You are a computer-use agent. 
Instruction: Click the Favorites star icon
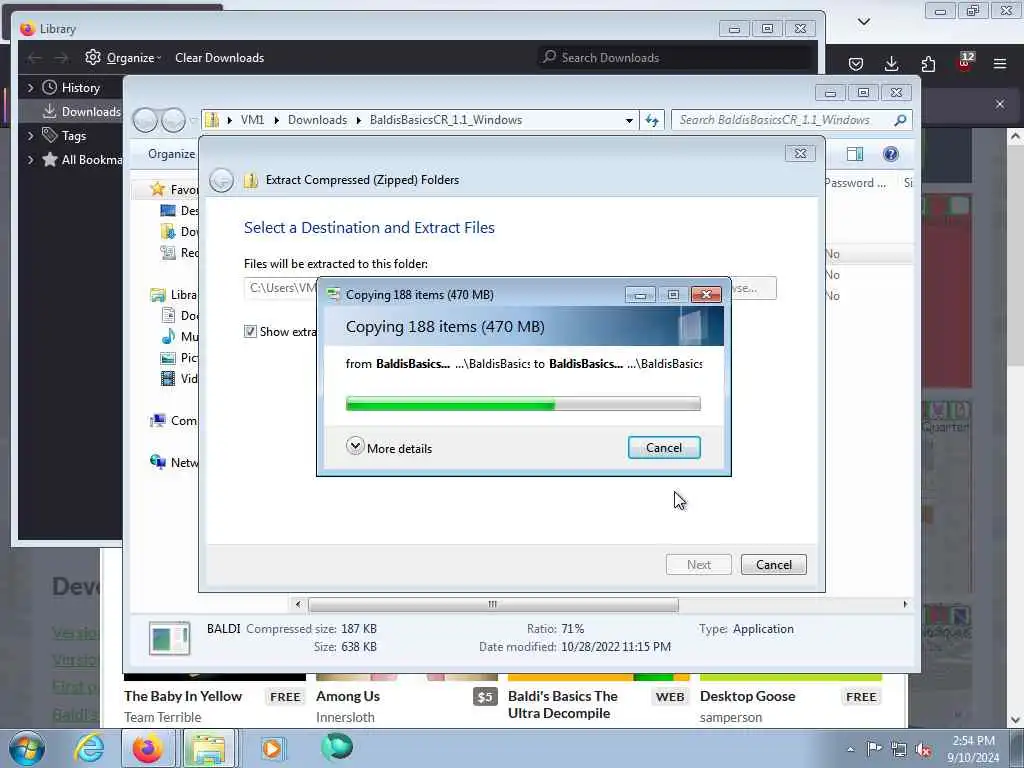click(157, 189)
